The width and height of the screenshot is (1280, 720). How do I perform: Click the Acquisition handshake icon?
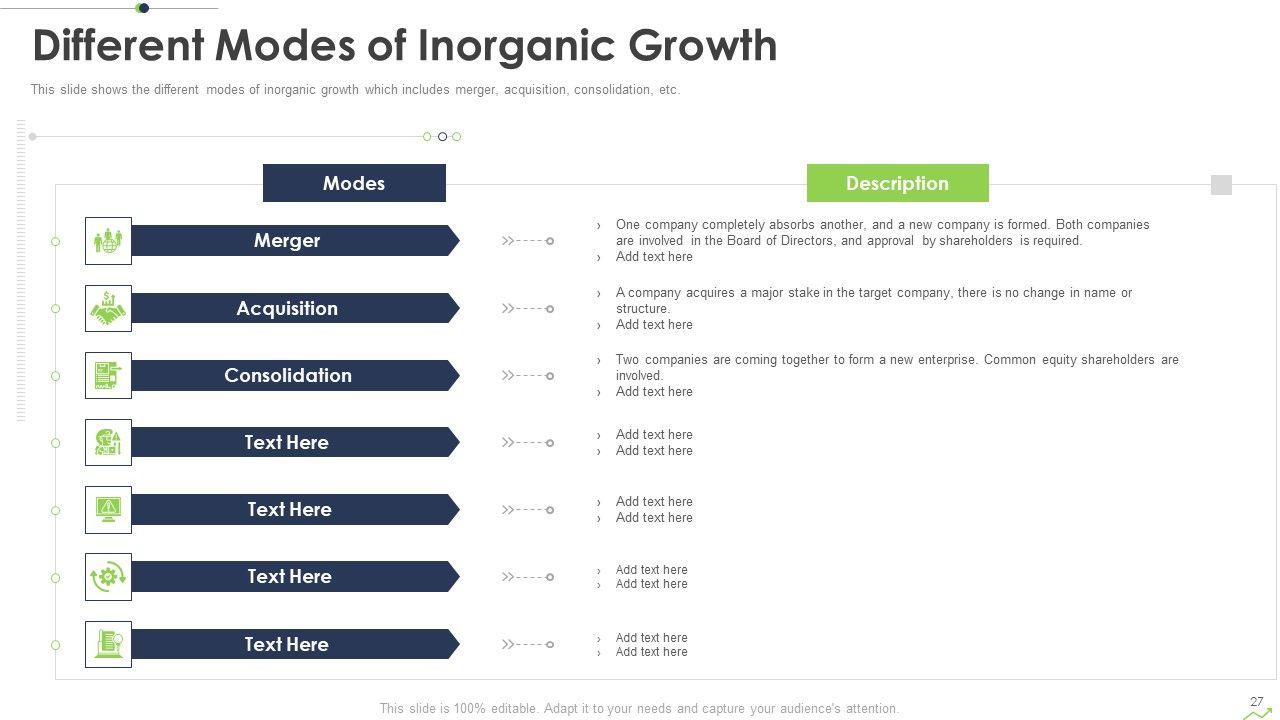(108, 309)
